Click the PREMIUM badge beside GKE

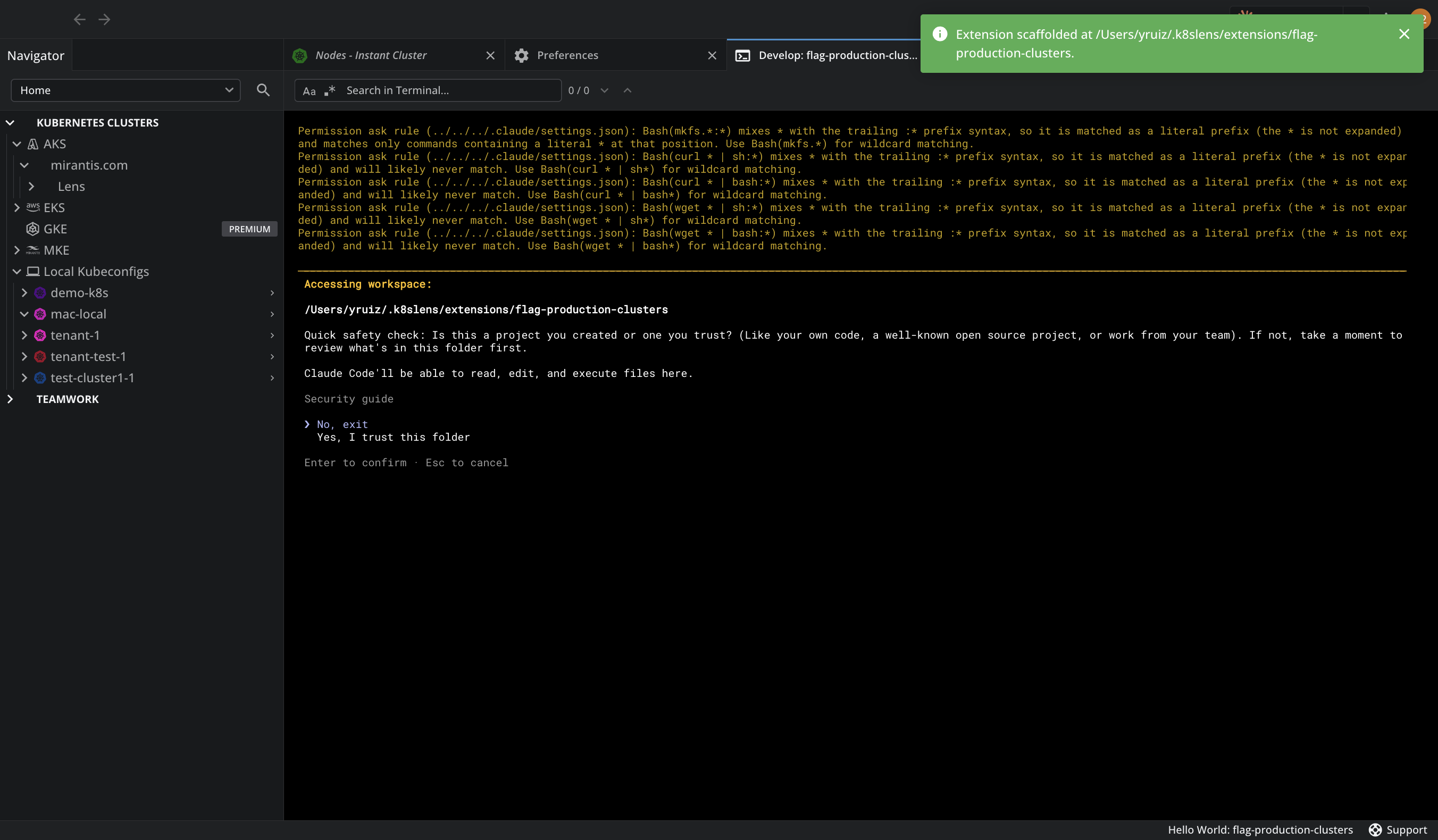tap(249, 229)
